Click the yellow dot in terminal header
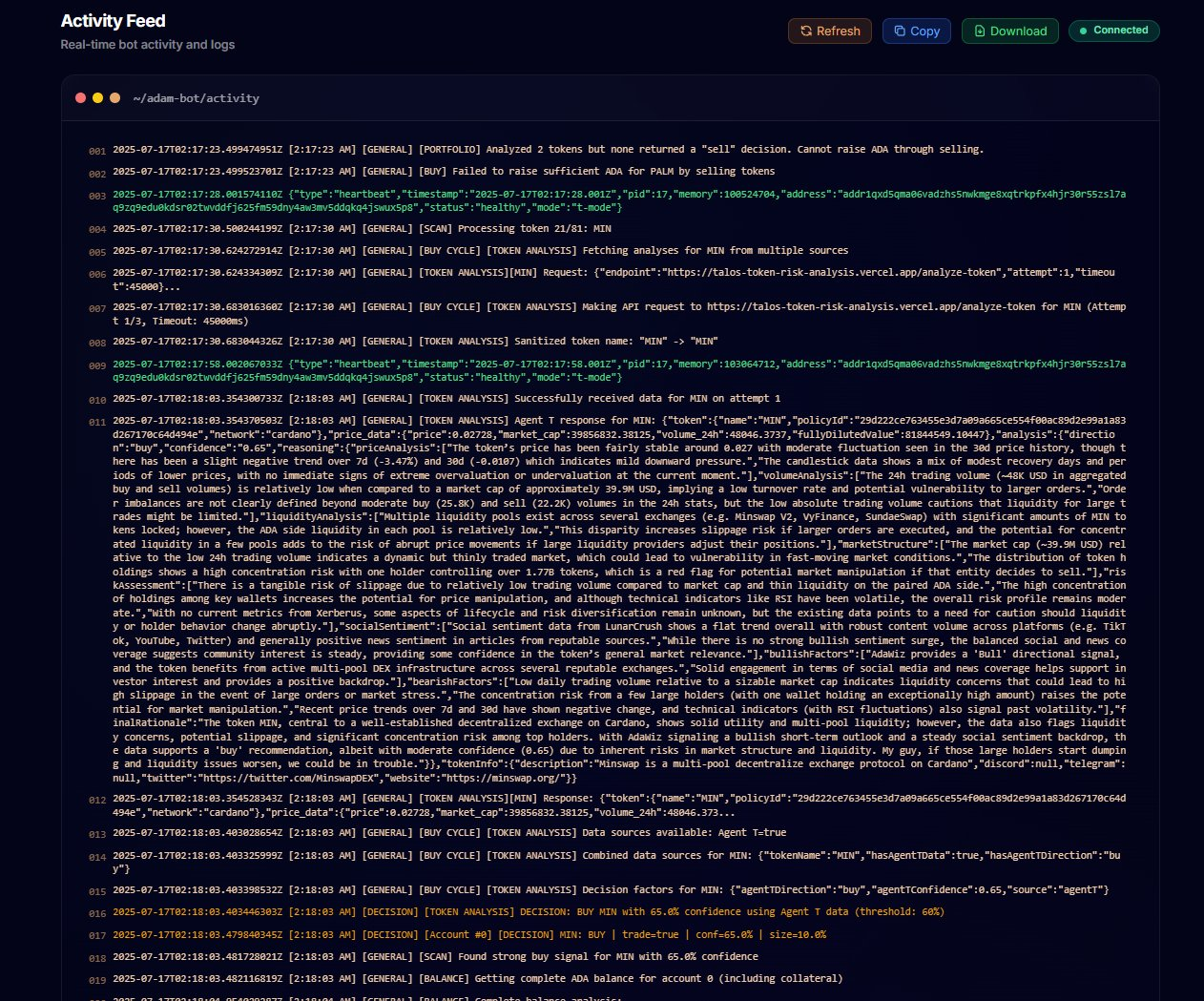The image size is (1204, 1001). [x=97, y=98]
